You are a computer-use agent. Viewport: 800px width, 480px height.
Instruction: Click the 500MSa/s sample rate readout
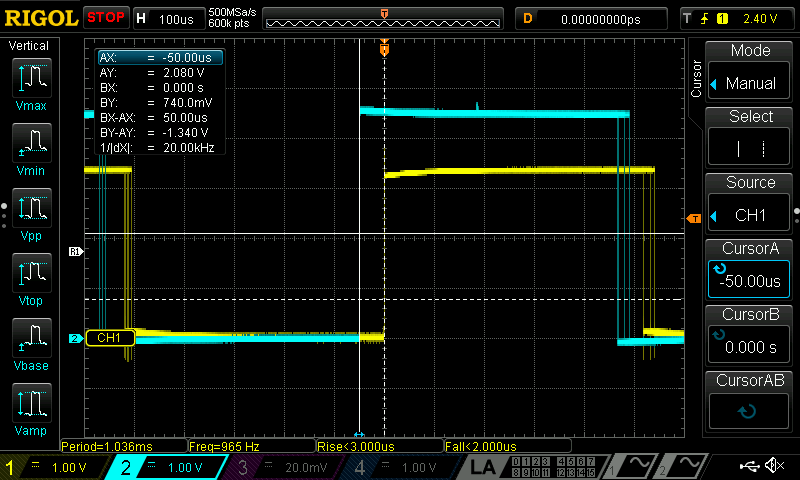[x=232, y=13]
